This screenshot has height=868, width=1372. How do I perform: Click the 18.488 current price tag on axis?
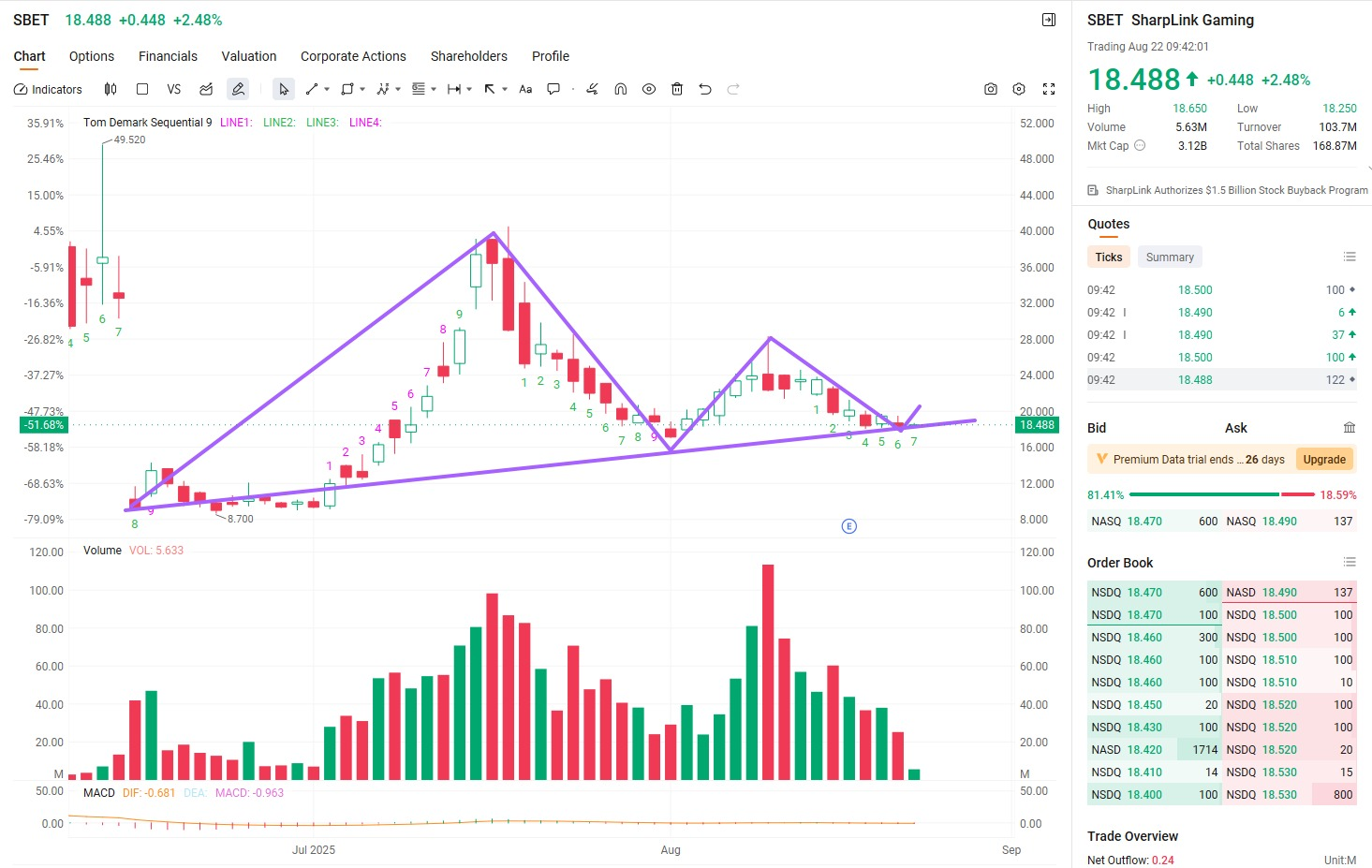click(x=1038, y=425)
